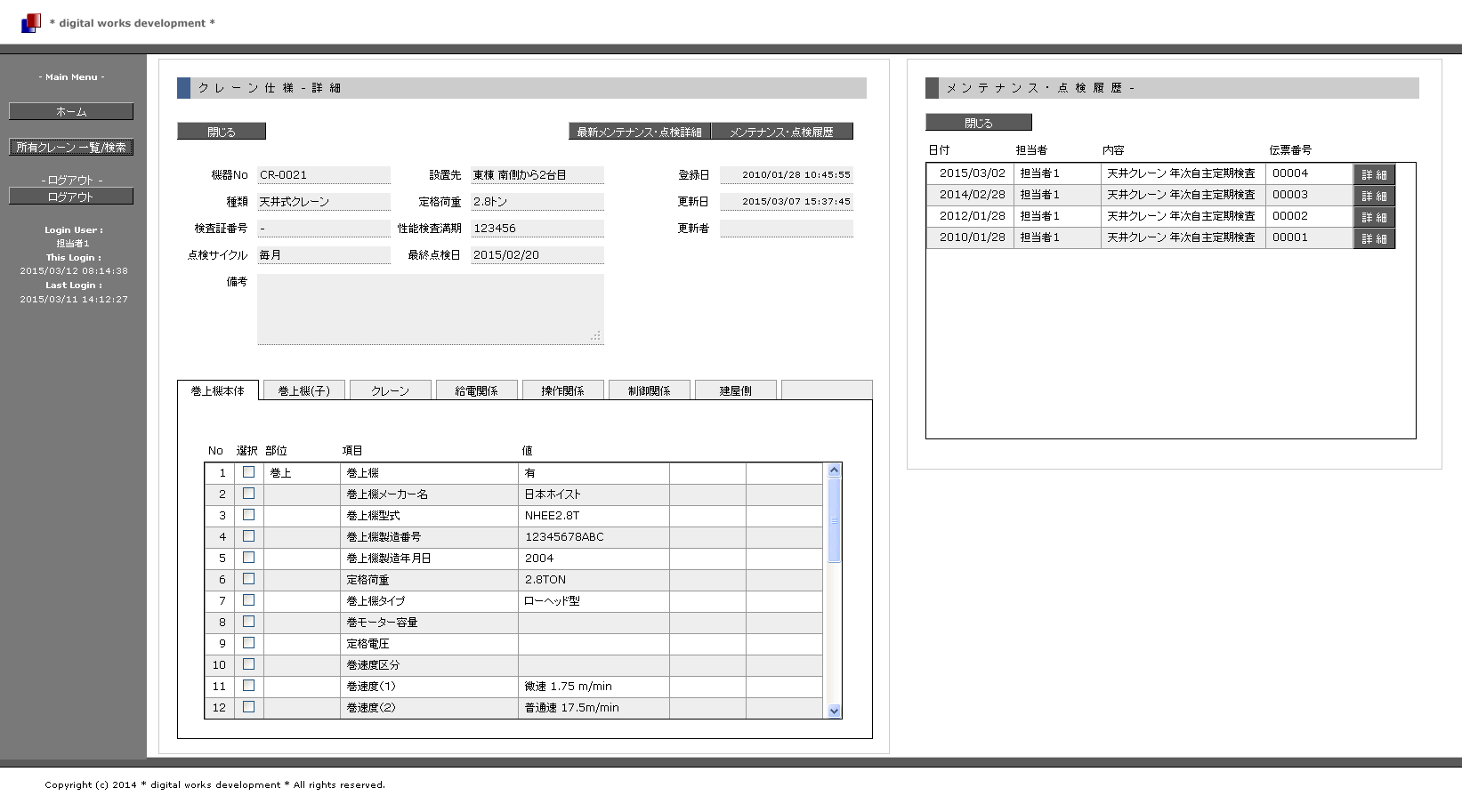Click the ログアウト button in sidebar
The width and height of the screenshot is (1462, 812).
coord(71,197)
